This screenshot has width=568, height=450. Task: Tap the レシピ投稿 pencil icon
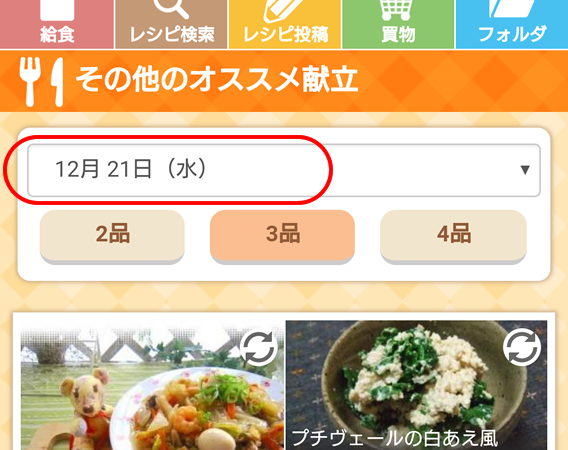click(284, 11)
